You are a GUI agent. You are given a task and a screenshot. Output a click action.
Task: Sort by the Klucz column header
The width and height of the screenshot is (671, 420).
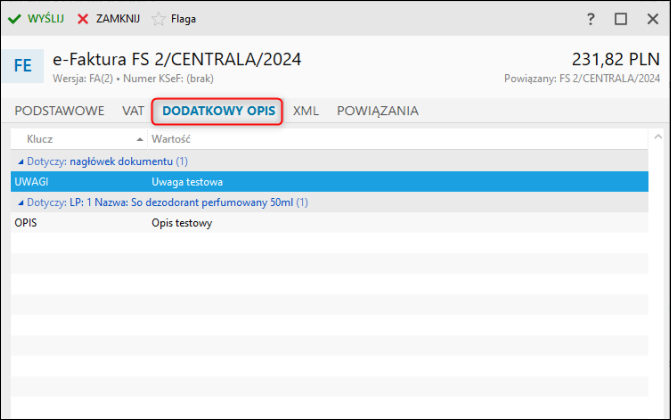point(41,139)
